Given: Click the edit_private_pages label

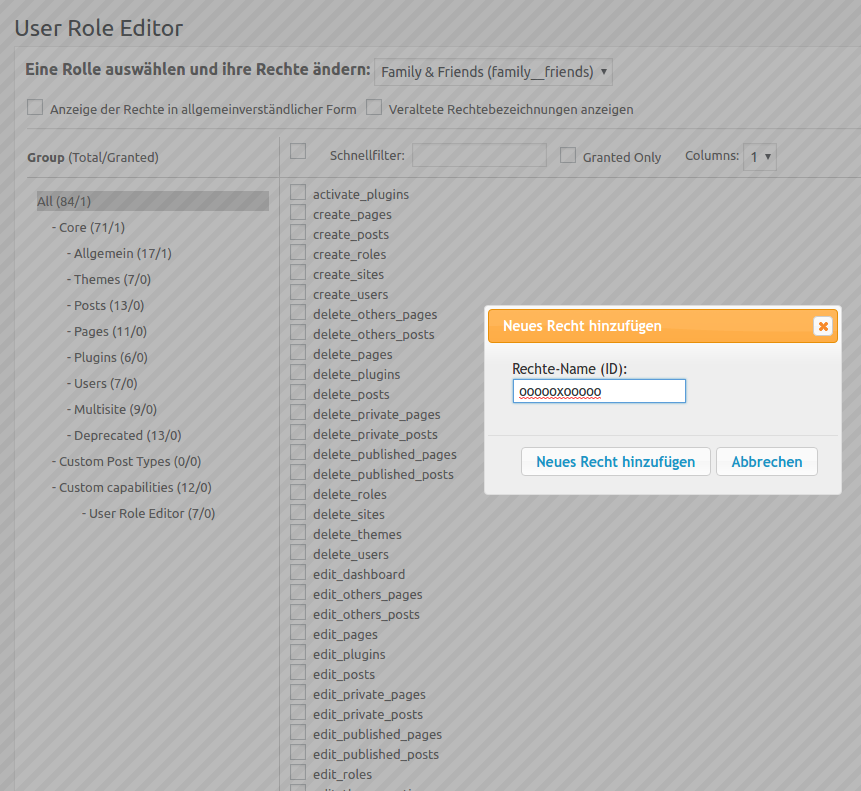Looking at the screenshot, I should 369,694.
